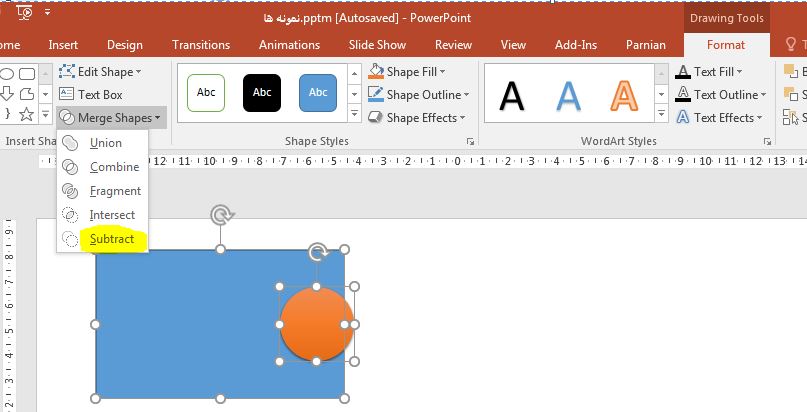Click the Start From Beginning quick access icon

click(x=25, y=11)
